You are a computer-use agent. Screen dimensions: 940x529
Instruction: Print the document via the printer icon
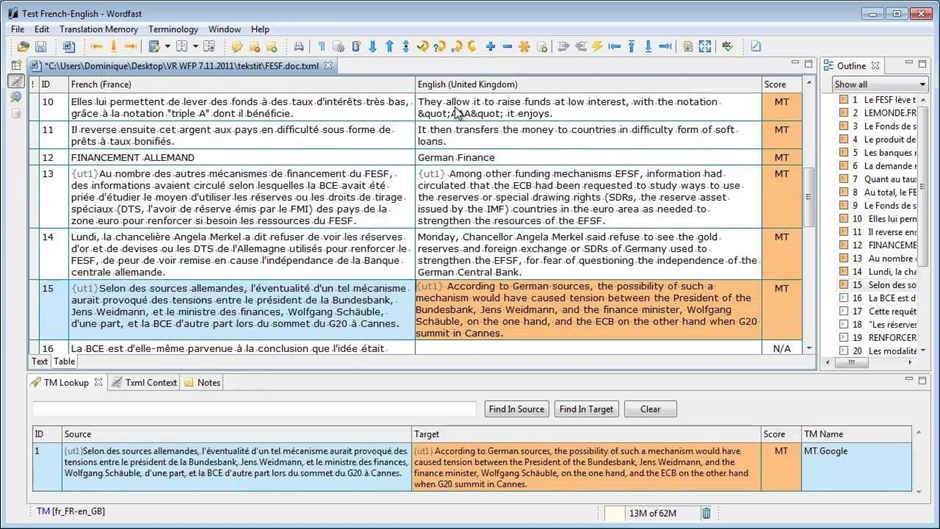tap(299, 47)
